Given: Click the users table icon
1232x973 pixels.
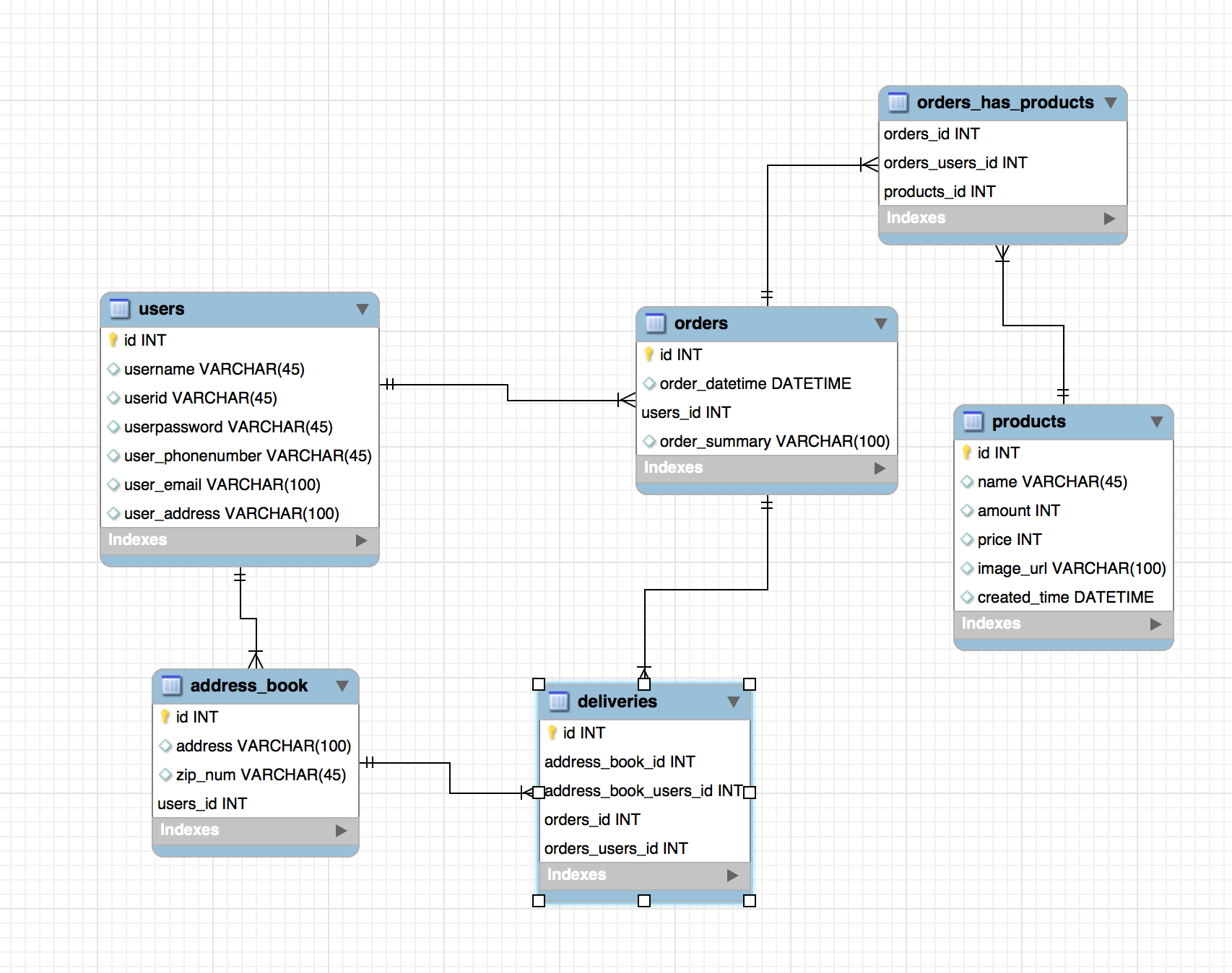Looking at the screenshot, I should tap(119, 309).
